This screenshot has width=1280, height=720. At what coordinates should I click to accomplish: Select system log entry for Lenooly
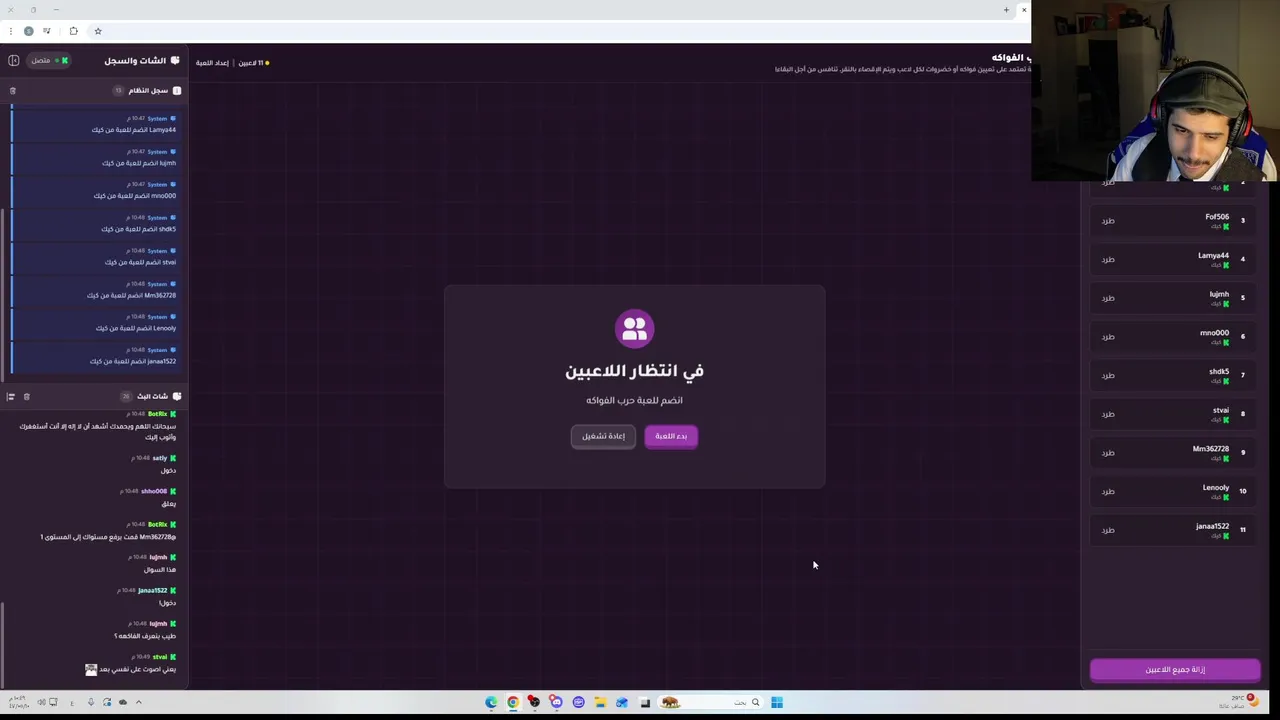96,322
